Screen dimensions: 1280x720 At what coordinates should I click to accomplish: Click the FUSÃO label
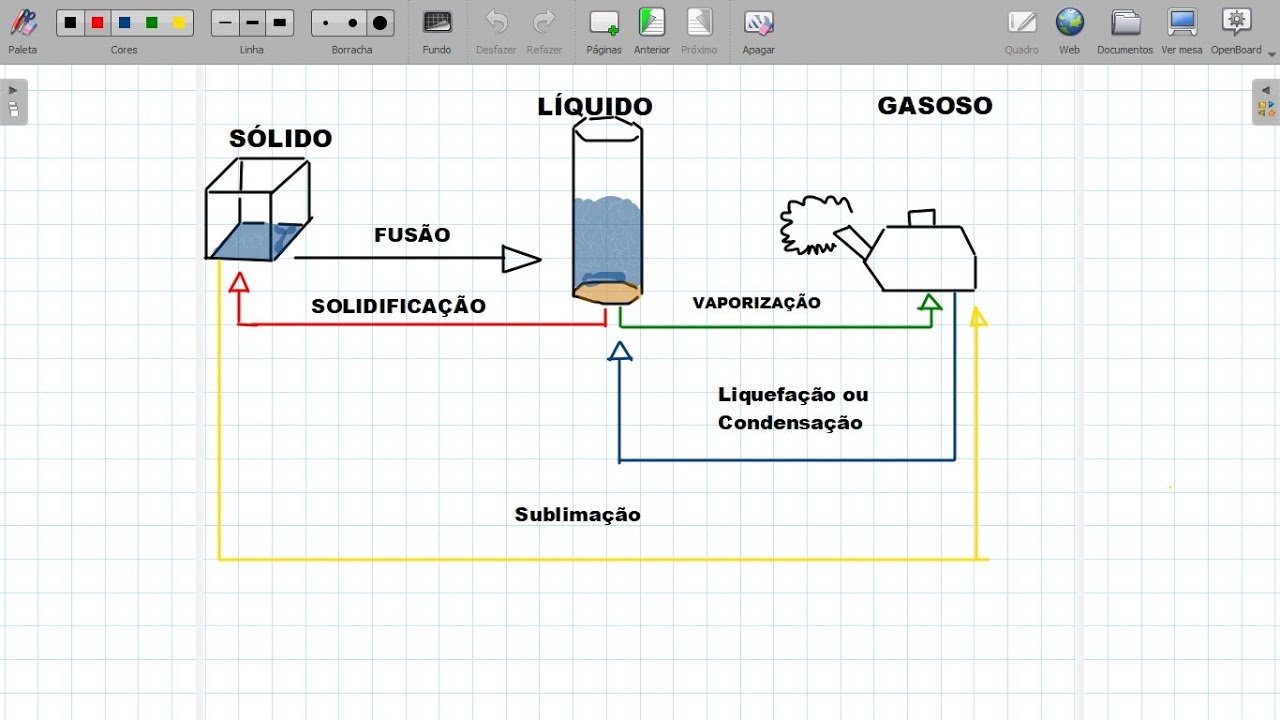[412, 235]
